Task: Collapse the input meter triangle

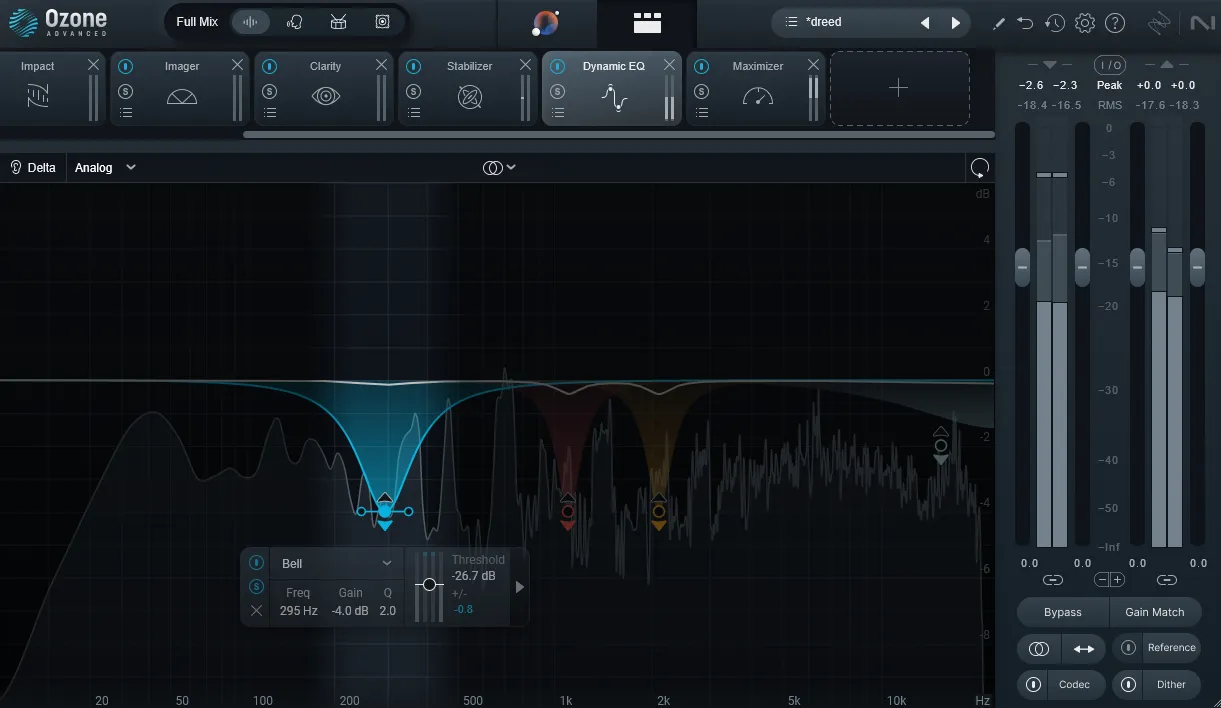Action: point(1050,65)
